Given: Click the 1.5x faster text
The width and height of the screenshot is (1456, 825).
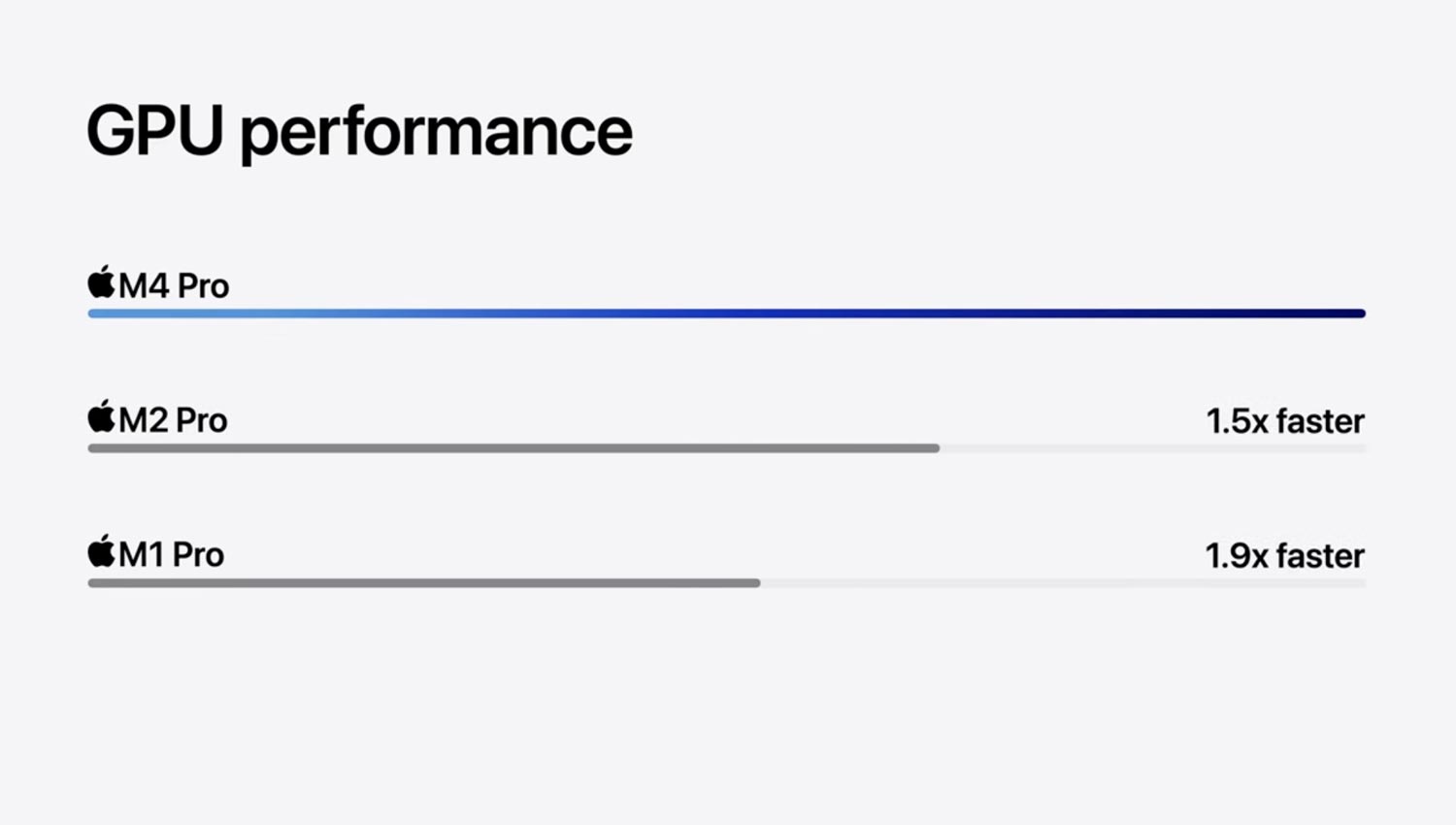Looking at the screenshot, I should (x=1285, y=421).
